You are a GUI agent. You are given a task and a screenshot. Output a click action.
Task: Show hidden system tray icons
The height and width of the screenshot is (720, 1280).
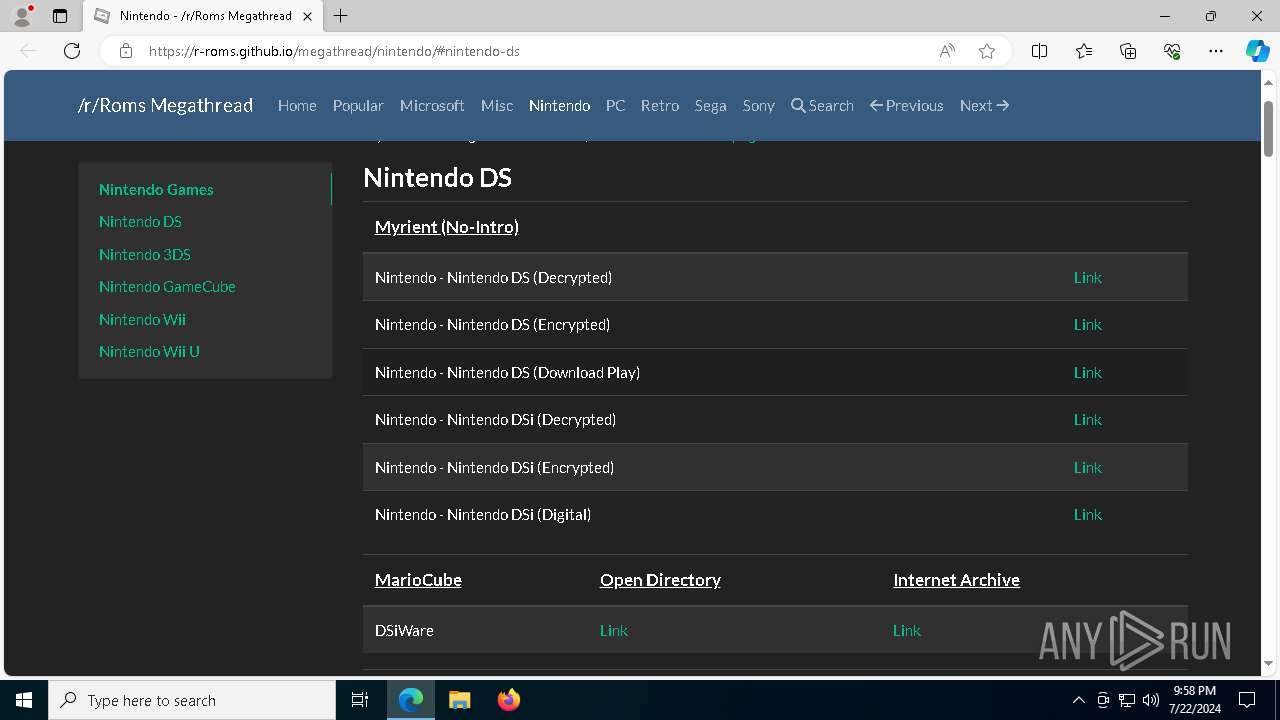[x=1078, y=700]
